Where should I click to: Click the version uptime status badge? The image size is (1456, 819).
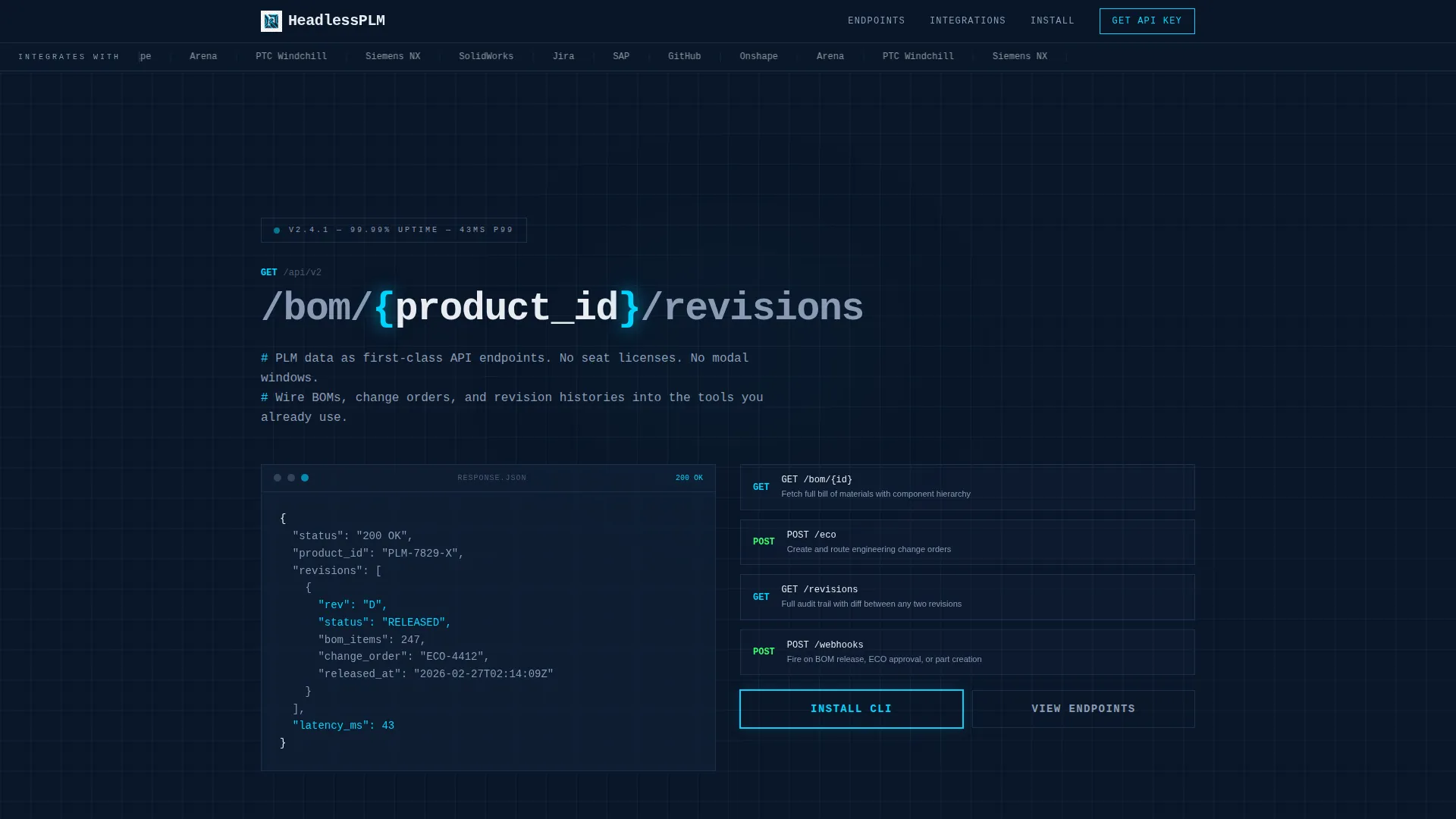pos(394,230)
